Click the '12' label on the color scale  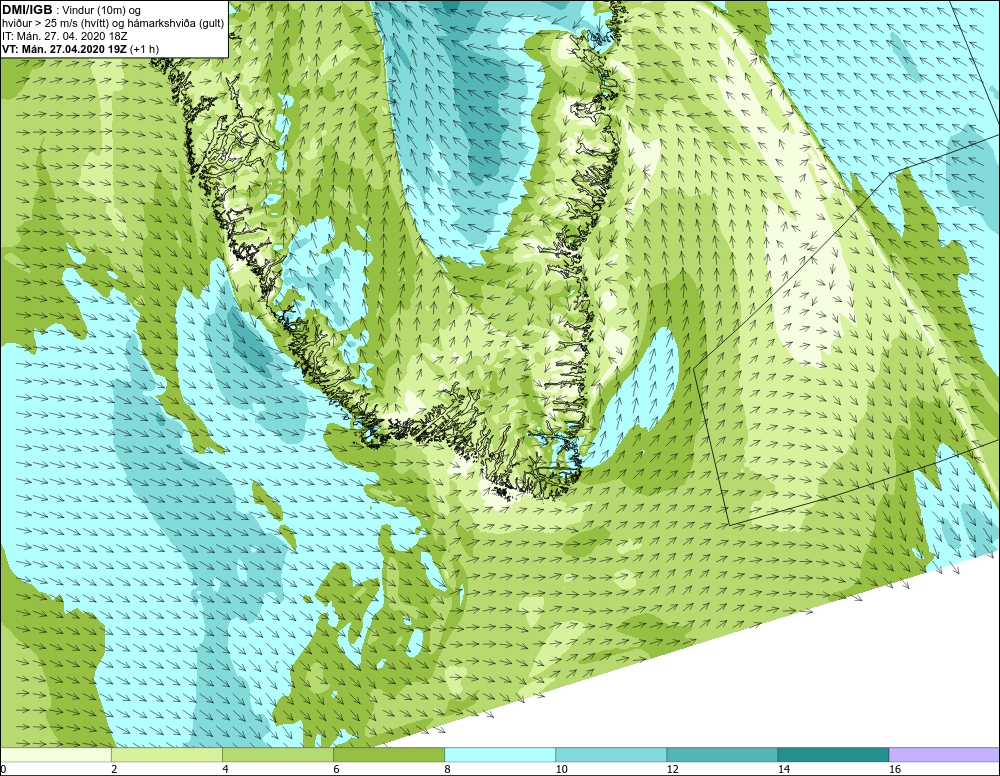tap(673, 769)
